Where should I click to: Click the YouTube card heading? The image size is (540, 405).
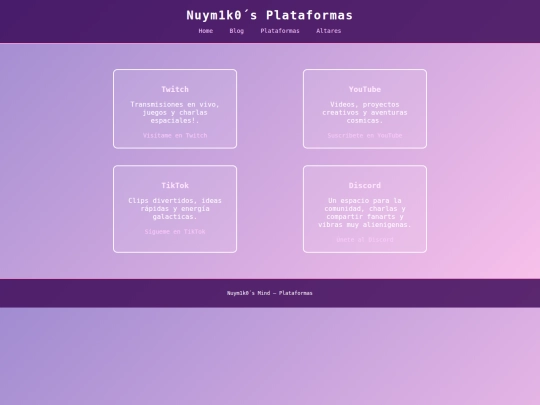click(365, 89)
